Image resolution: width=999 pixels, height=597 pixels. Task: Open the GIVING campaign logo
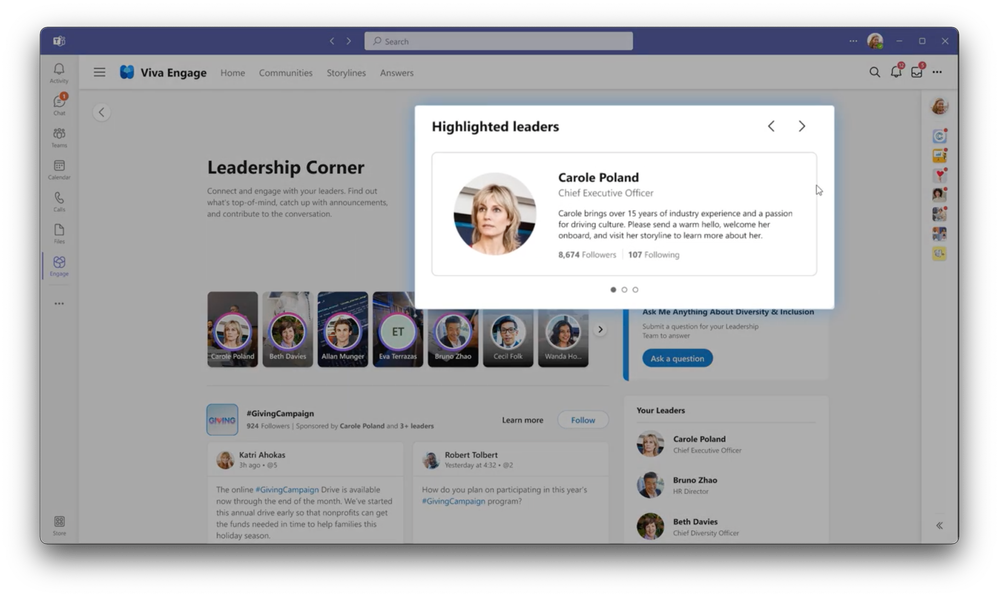tap(222, 420)
